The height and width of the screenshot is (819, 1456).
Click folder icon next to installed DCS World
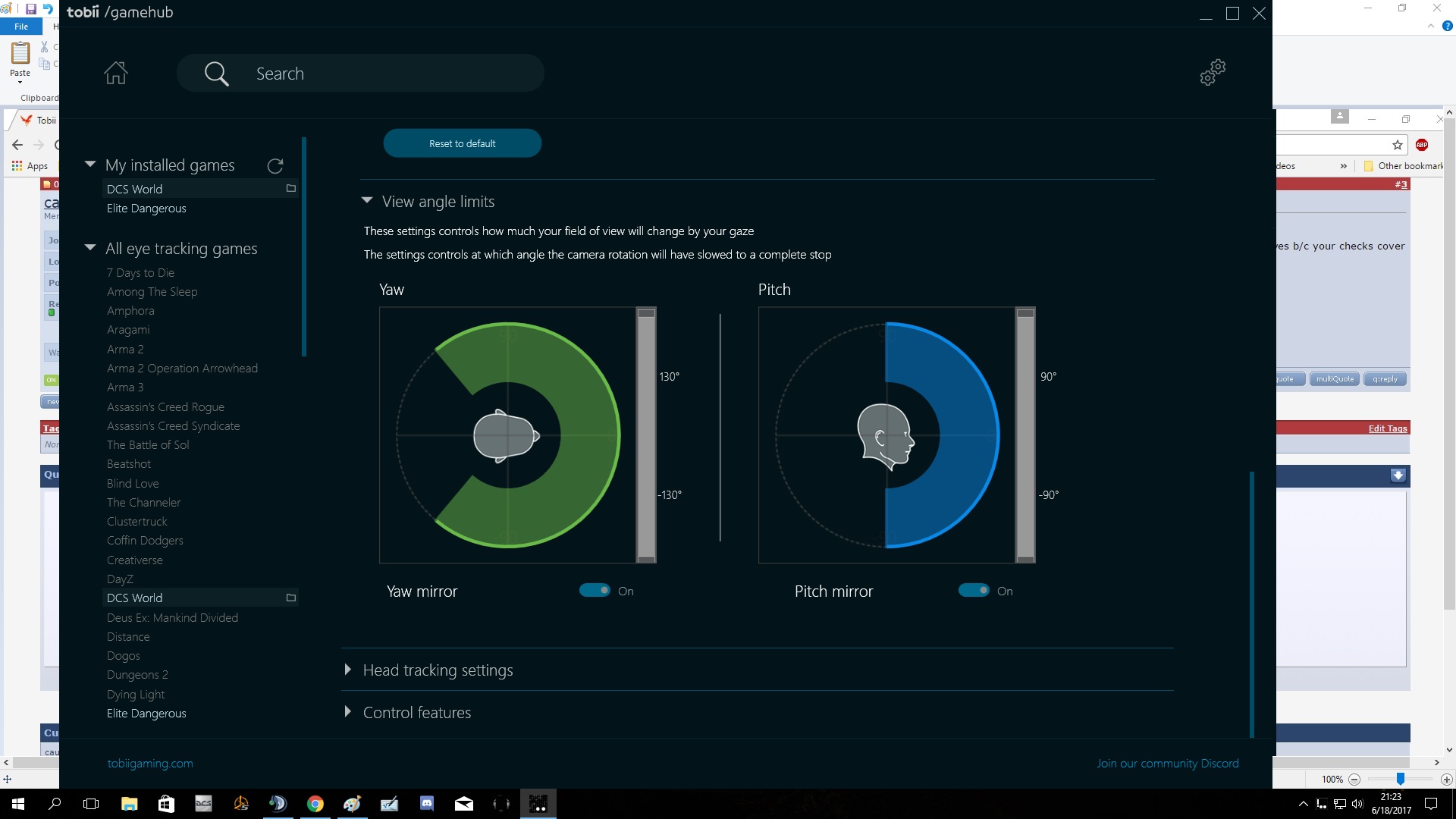290,188
